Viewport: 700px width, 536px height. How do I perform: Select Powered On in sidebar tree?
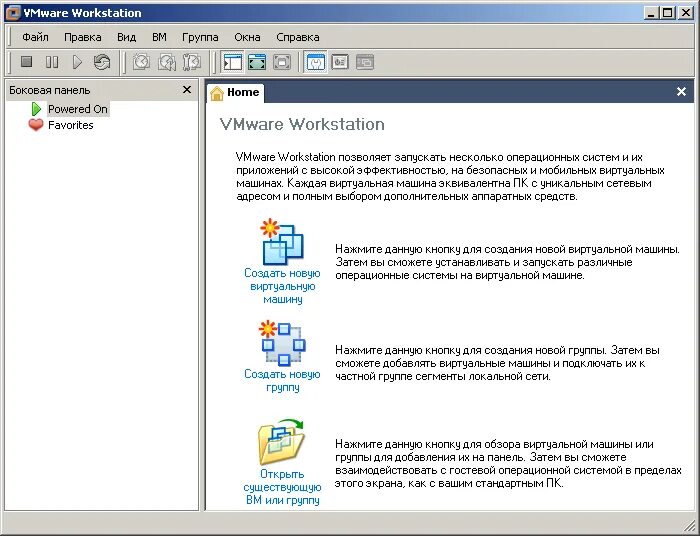[78, 109]
